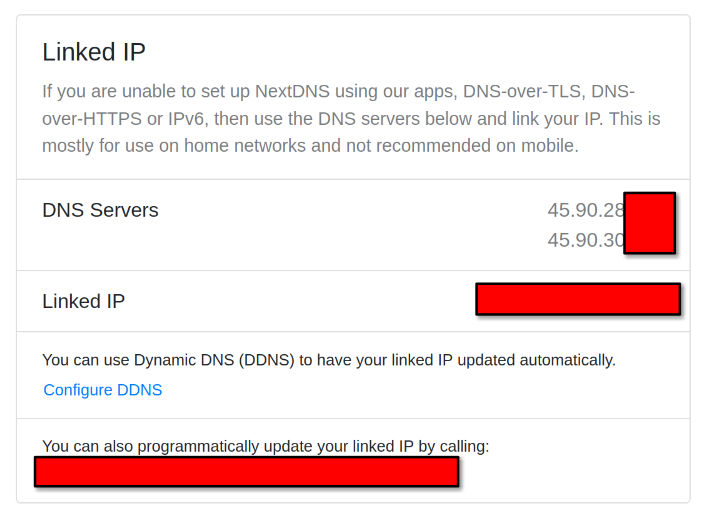Click the redacted Linked IP value
This screenshot has width=726, height=523.
[x=578, y=299]
